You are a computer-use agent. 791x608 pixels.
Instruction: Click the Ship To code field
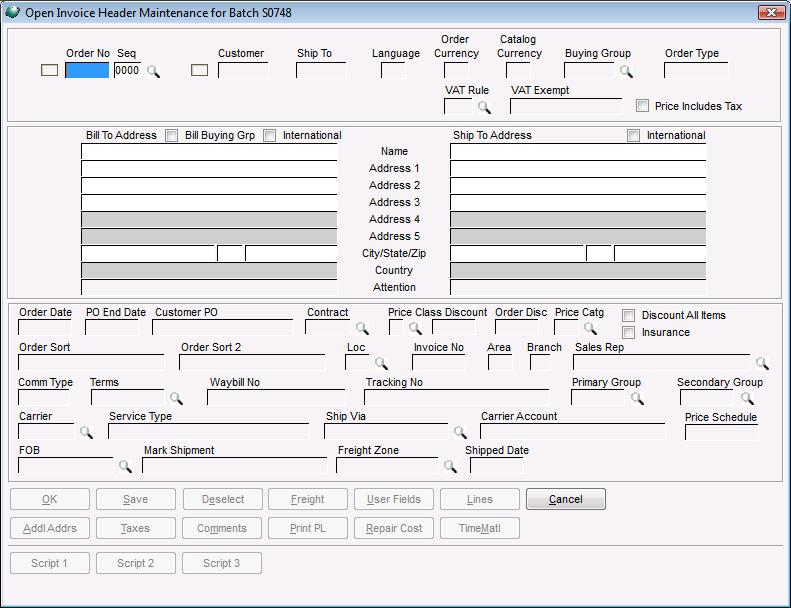321,70
